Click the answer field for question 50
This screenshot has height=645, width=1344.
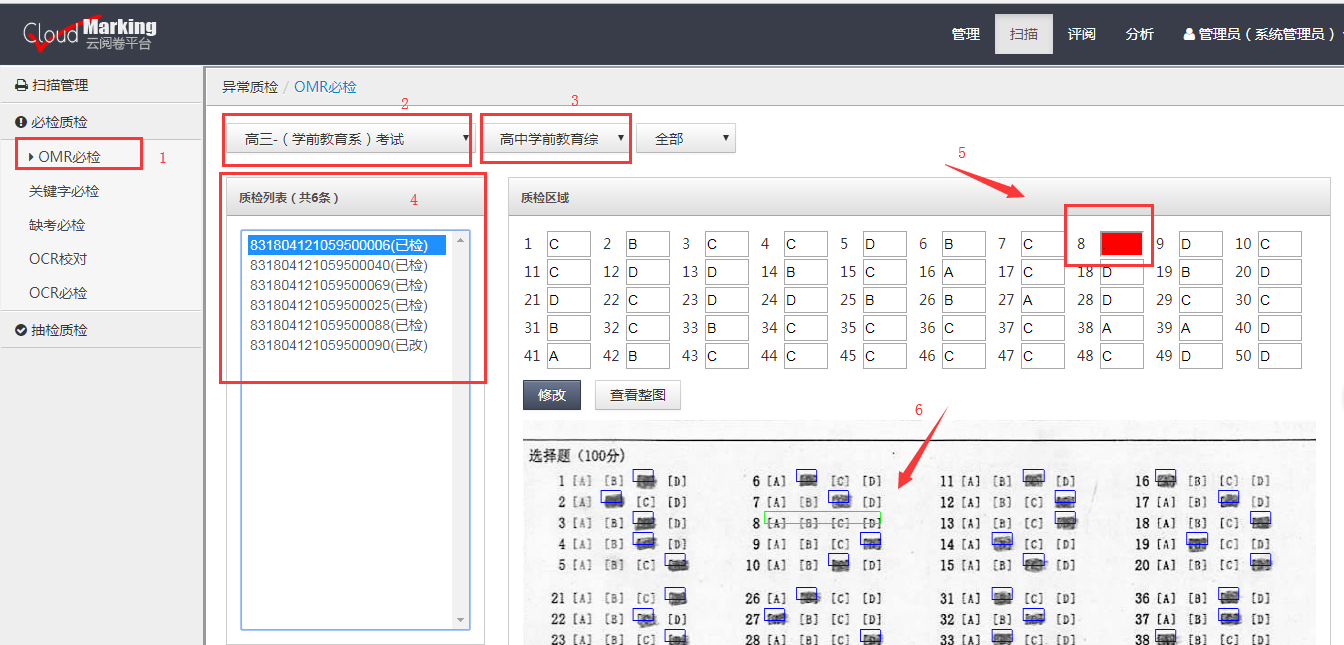coord(1279,356)
